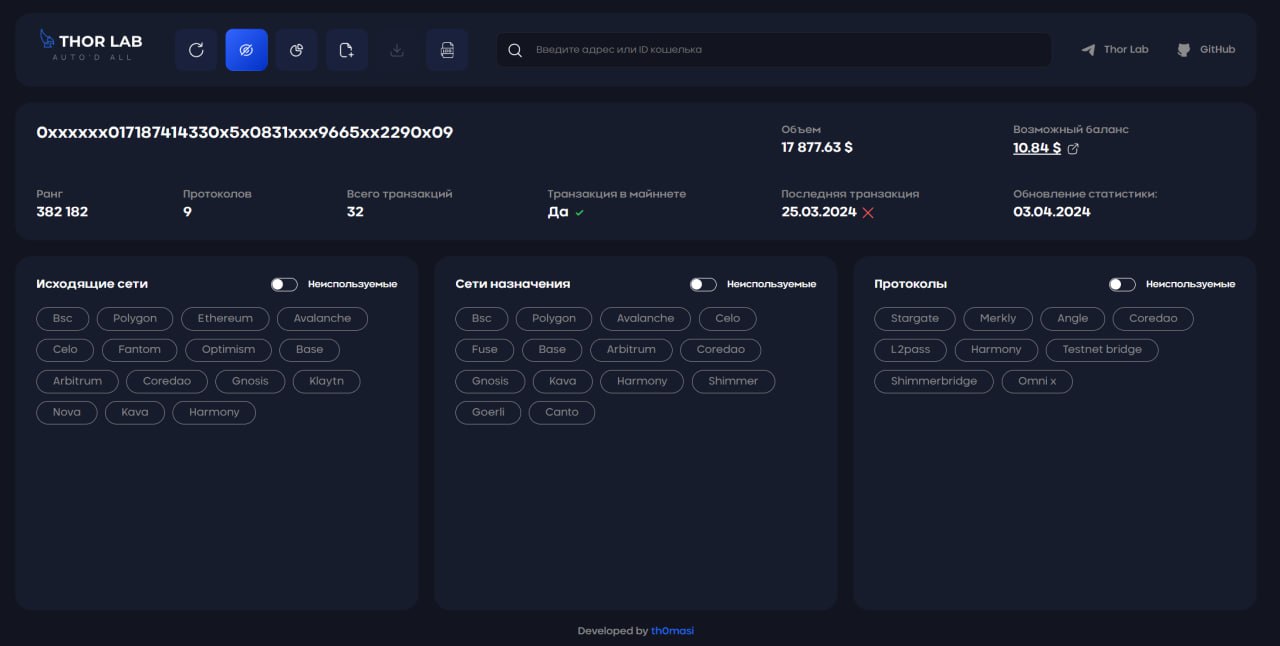
Task: Click the volume value 17 877.63 $
Action: (817, 148)
